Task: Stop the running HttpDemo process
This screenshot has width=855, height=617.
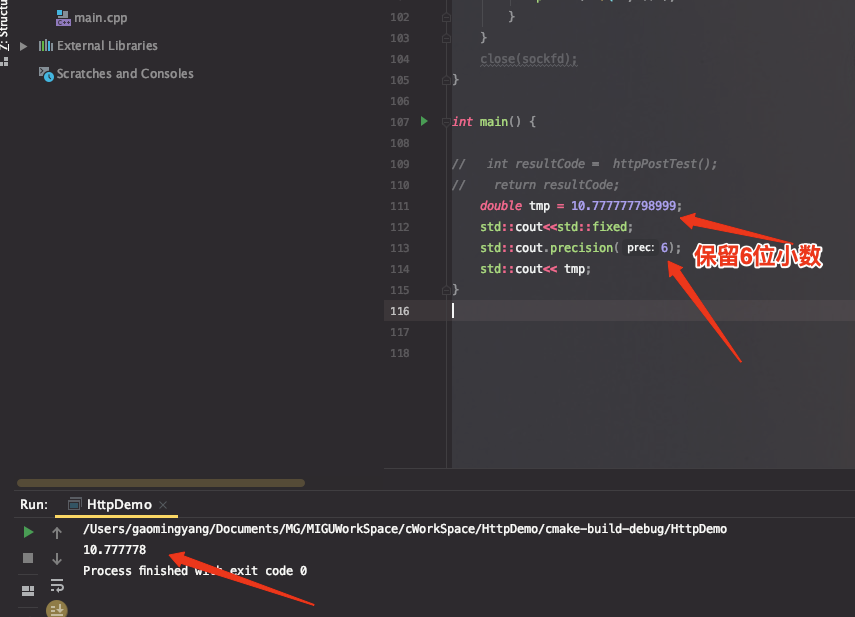Action: point(28,558)
